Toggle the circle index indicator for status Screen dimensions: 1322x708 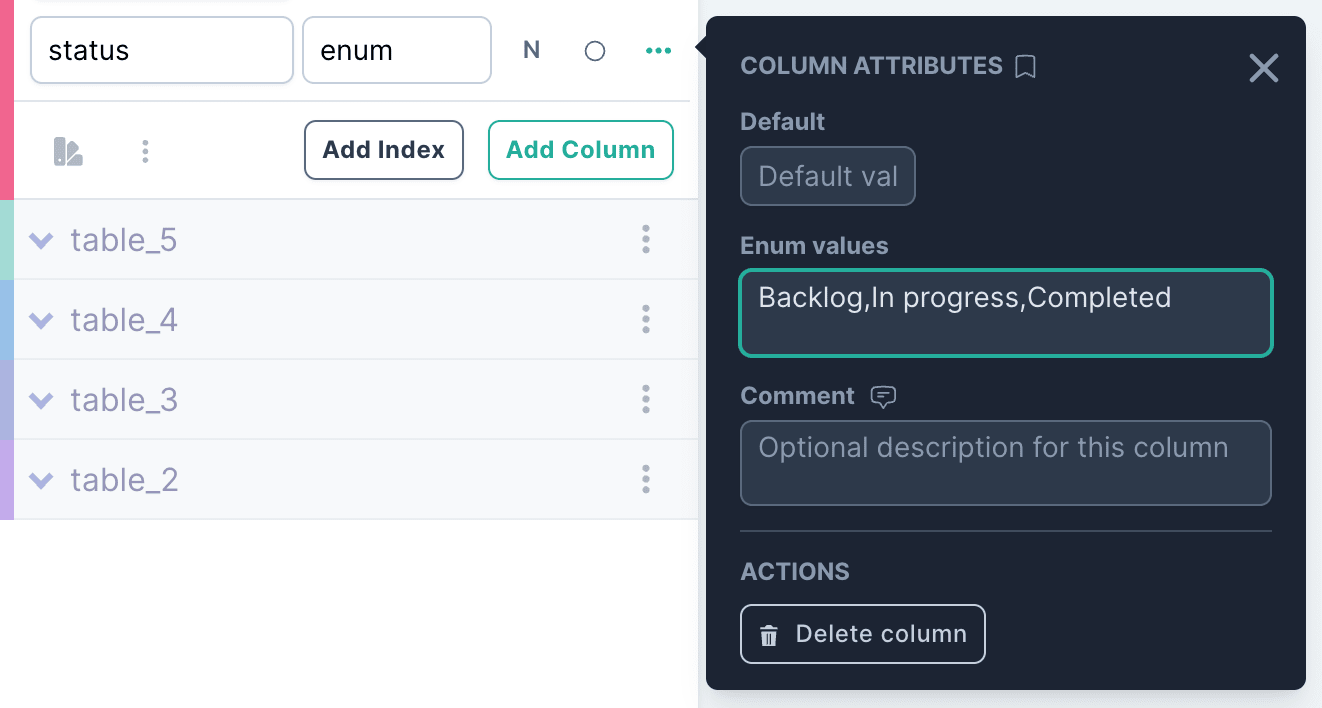click(595, 50)
